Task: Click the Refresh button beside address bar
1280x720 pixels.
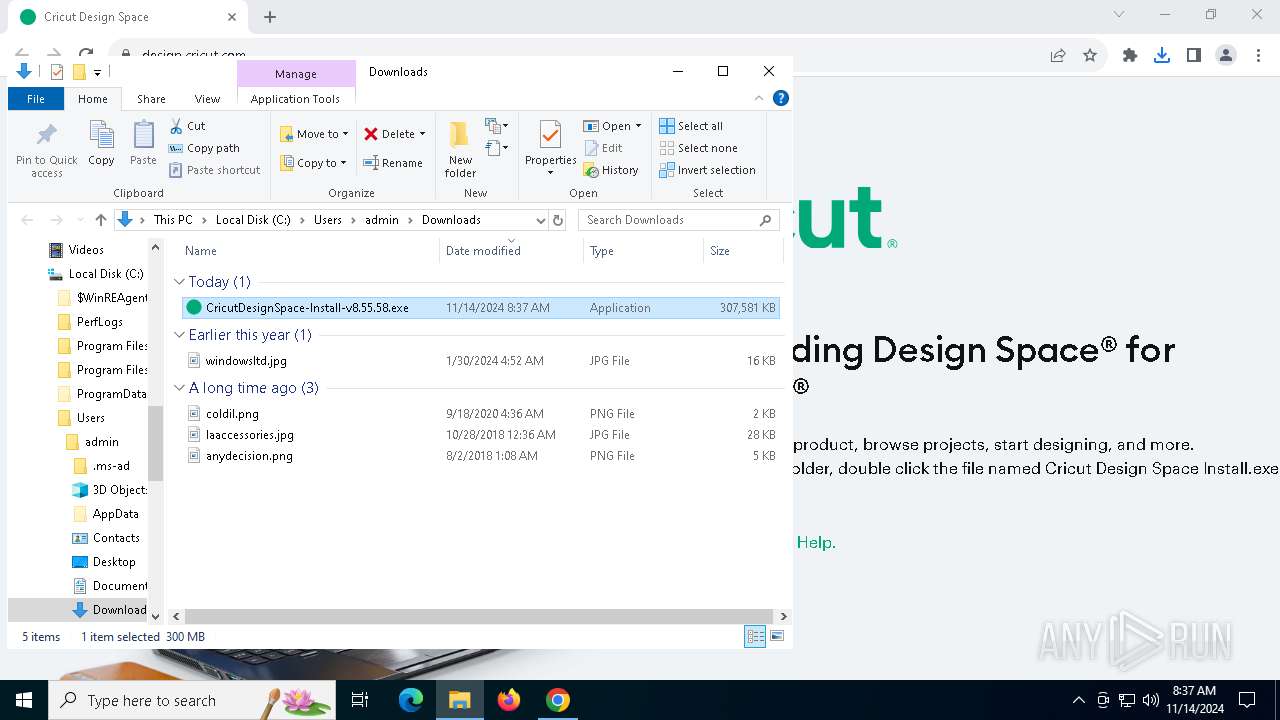Action: 558,220
